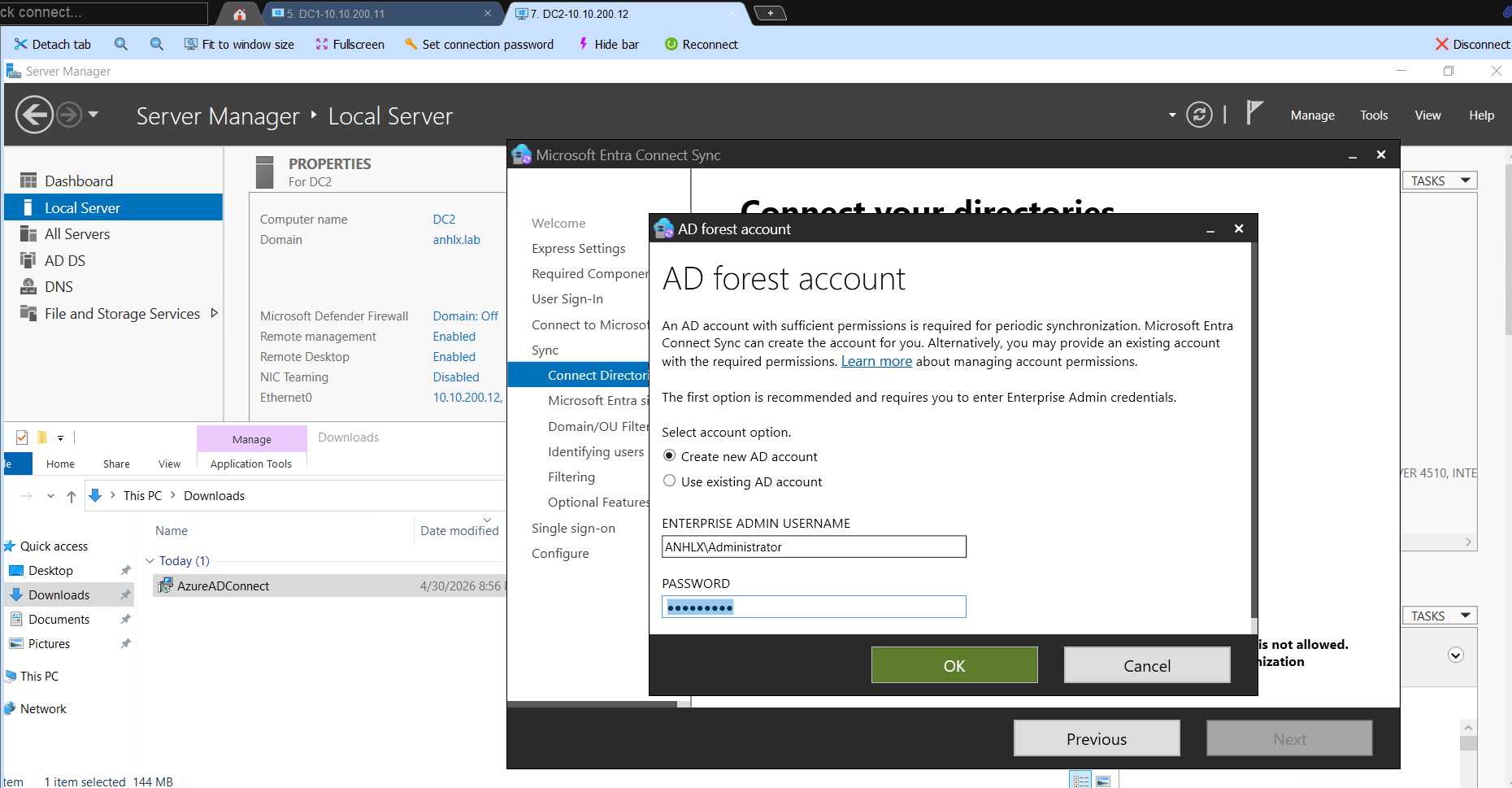The height and width of the screenshot is (788, 1512).
Task: Collapse the Today (1) group
Action: [150, 561]
